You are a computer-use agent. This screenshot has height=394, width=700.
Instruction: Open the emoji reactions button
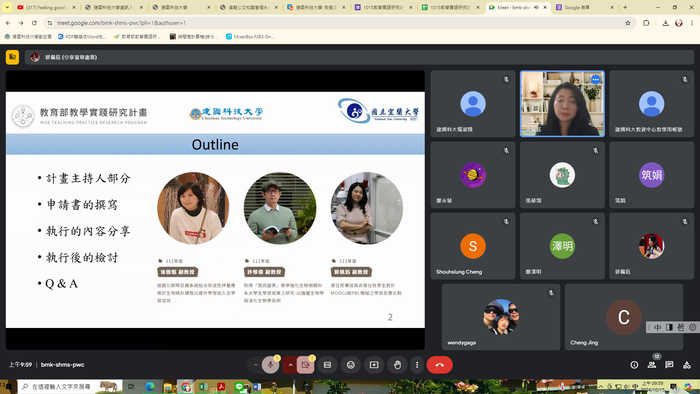[x=351, y=365]
